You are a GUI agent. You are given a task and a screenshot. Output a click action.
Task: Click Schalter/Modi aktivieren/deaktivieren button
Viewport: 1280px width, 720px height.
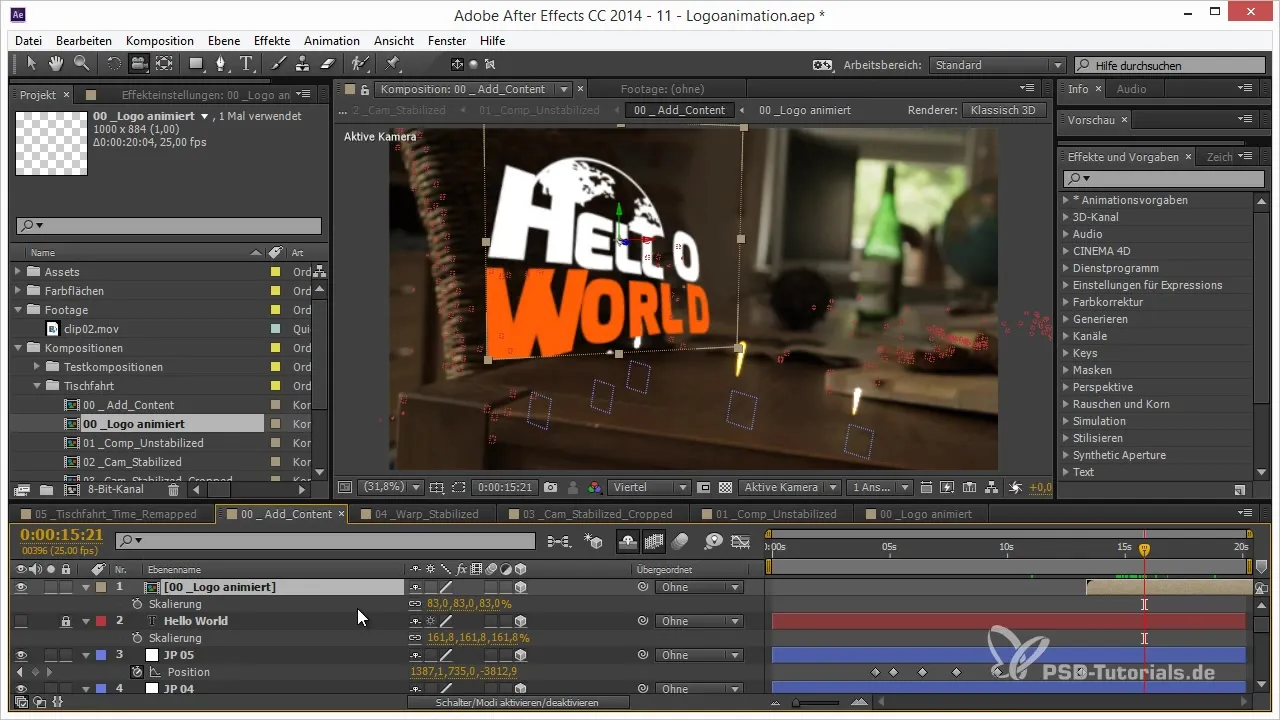[x=518, y=703]
